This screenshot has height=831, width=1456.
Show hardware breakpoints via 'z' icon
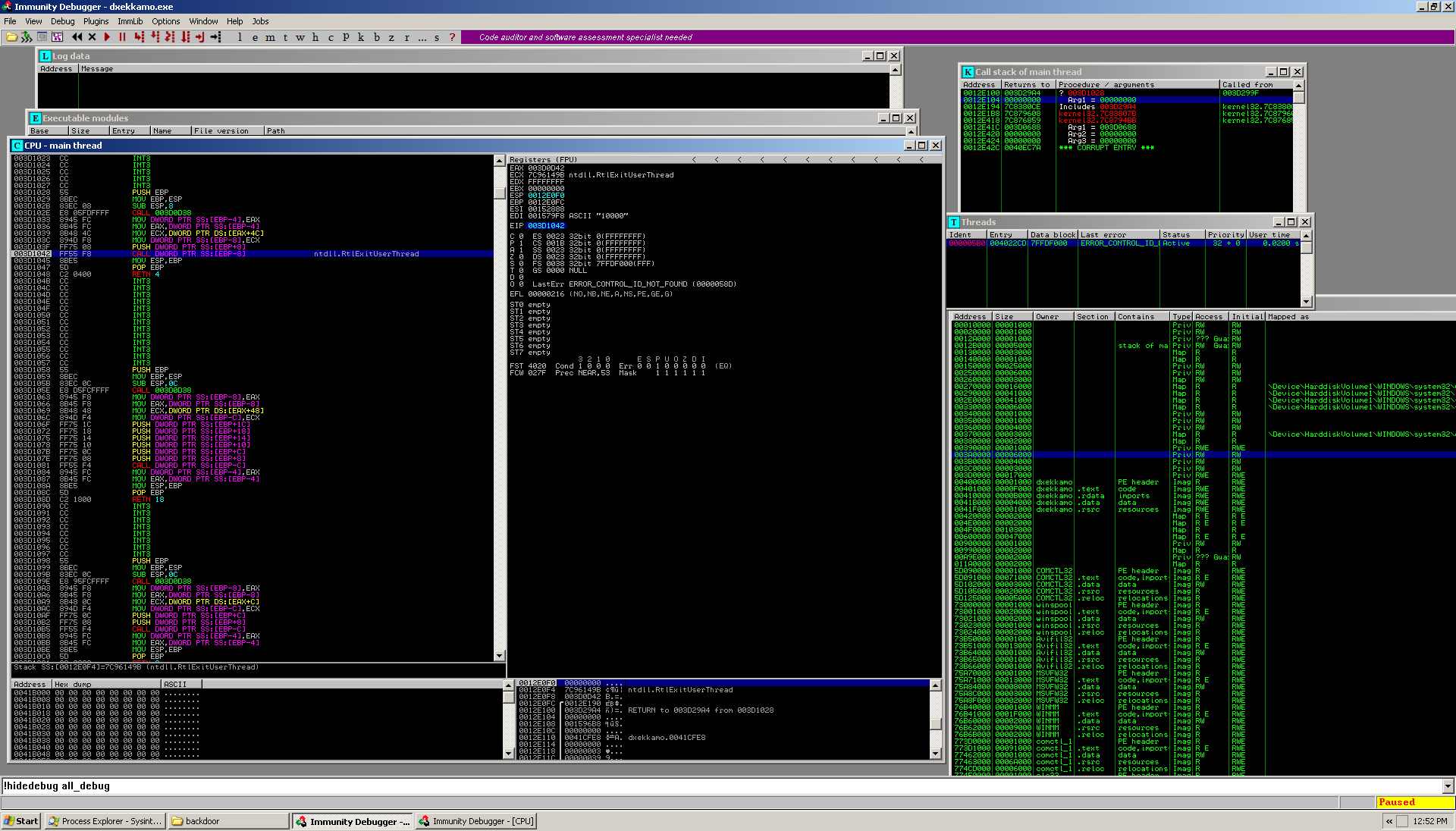391,36
